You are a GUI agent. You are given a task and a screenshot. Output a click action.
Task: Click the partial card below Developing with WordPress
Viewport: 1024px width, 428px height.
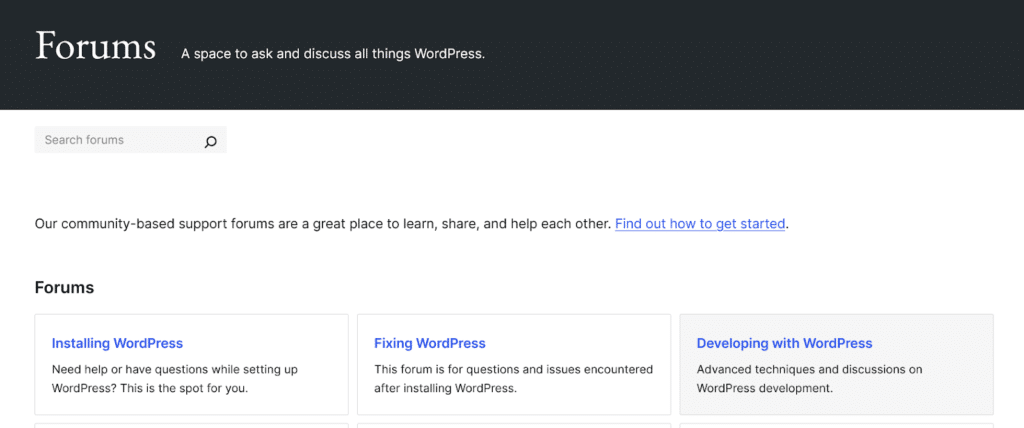pyautogui.click(x=837, y=425)
